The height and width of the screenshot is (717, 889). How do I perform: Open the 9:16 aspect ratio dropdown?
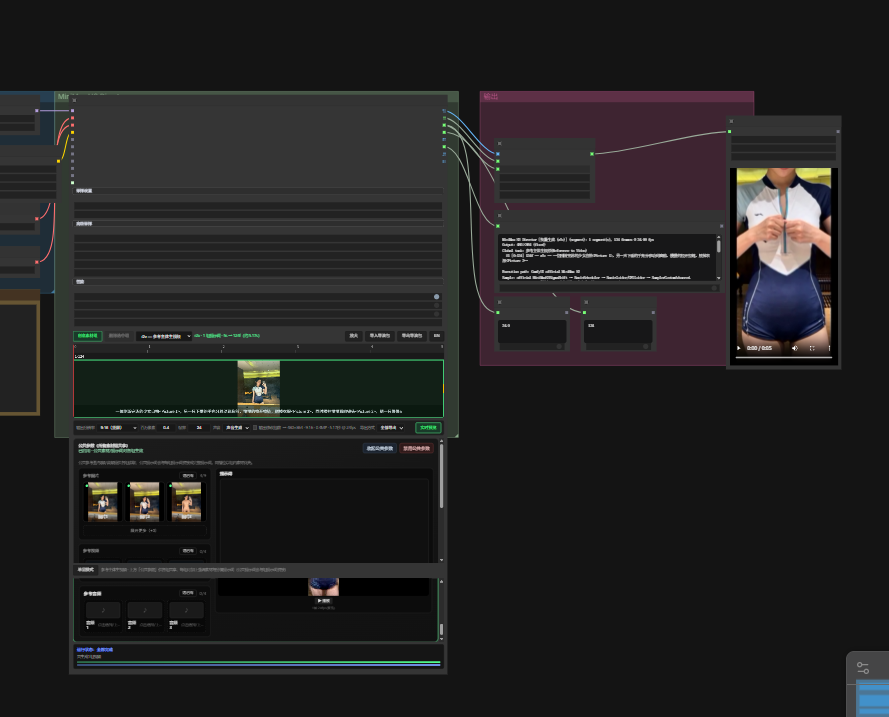click(x=118, y=428)
